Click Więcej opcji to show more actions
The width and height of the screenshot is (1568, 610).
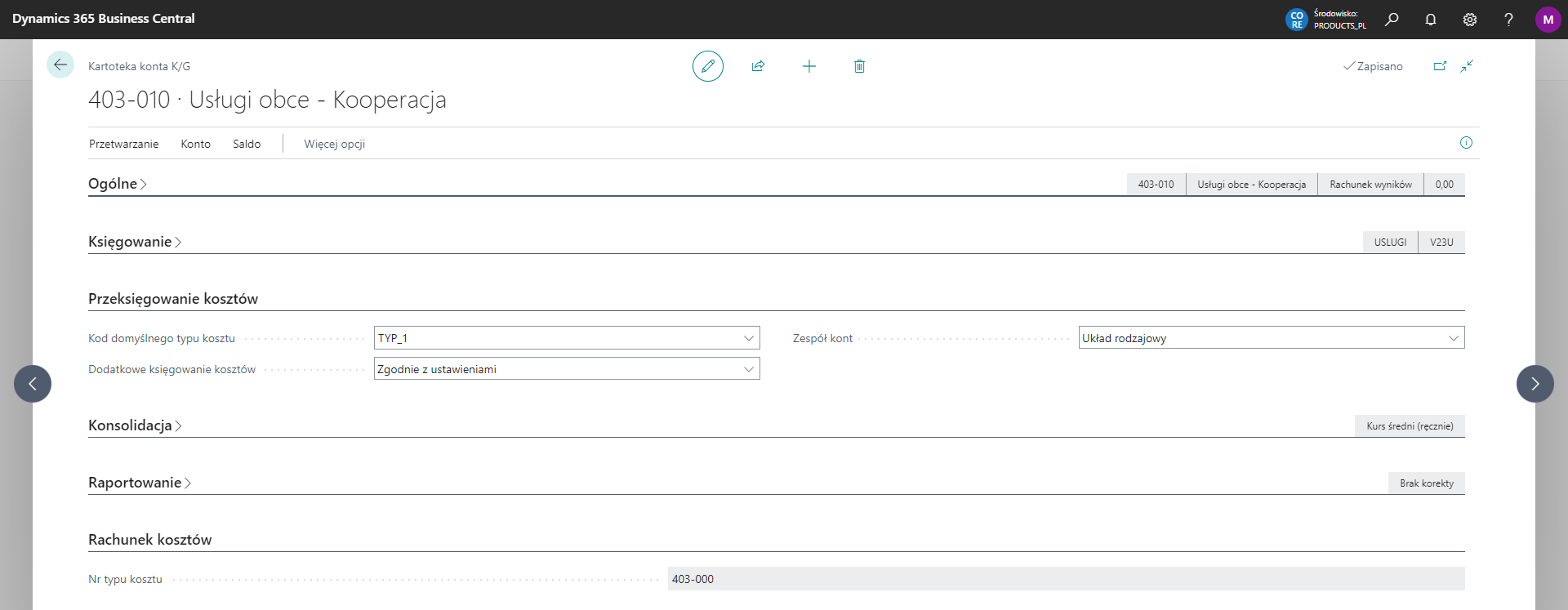(x=334, y=144)
